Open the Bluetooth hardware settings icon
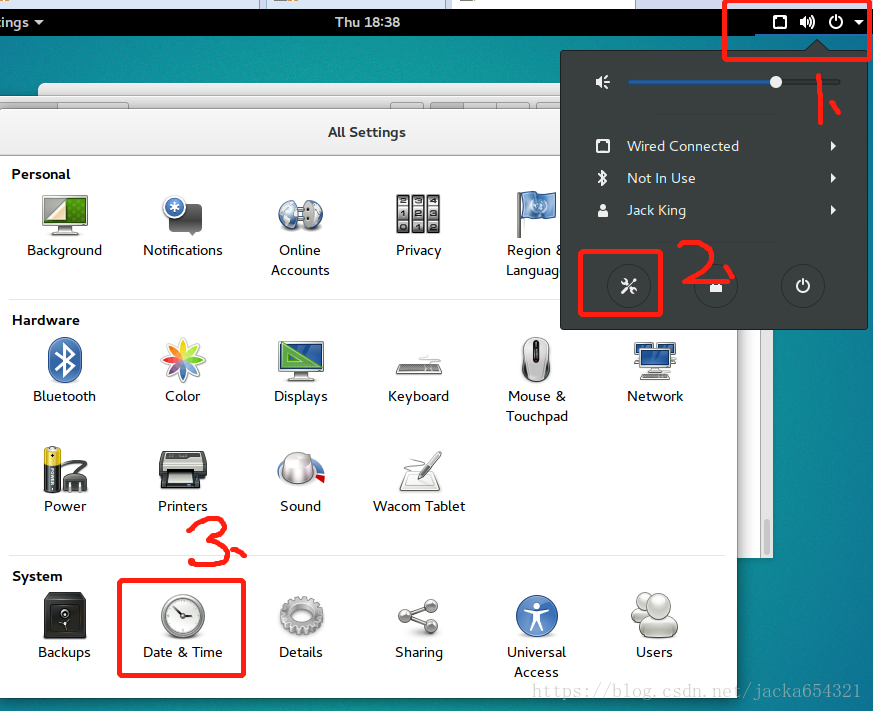Viewport: 873px width, 711px height. (65, 370)
